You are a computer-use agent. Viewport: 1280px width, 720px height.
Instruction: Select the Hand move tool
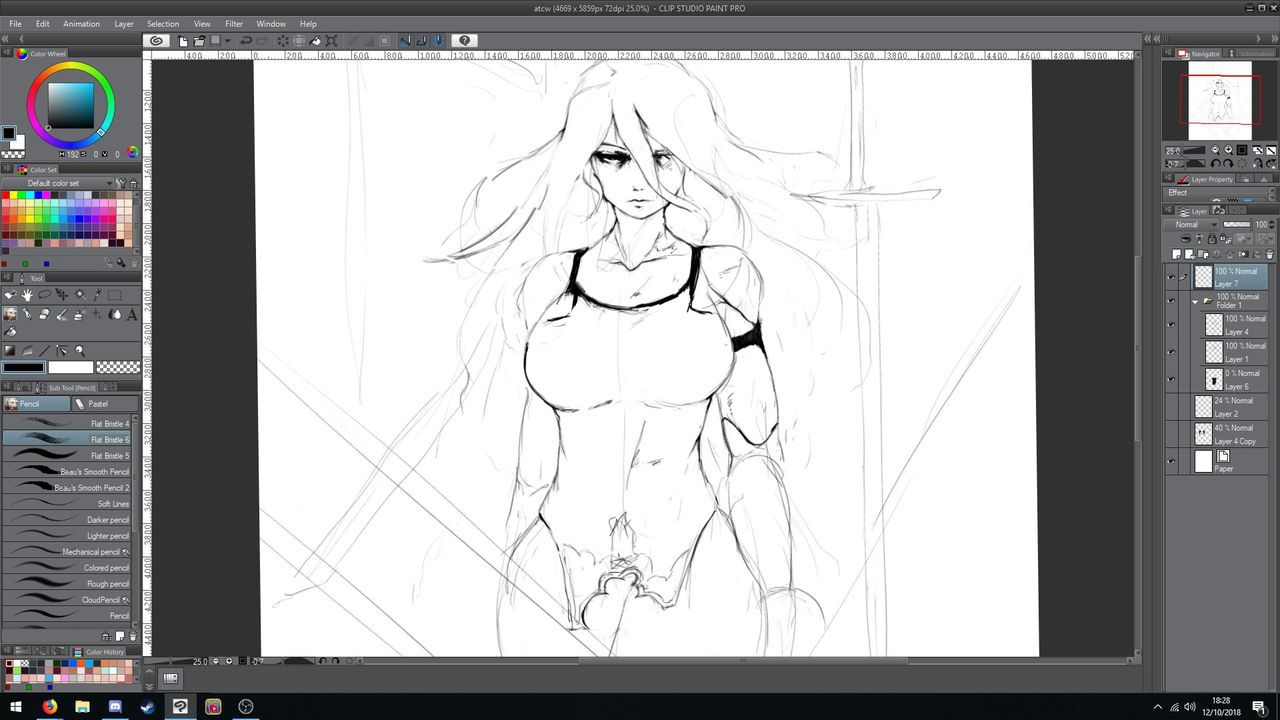27,295
